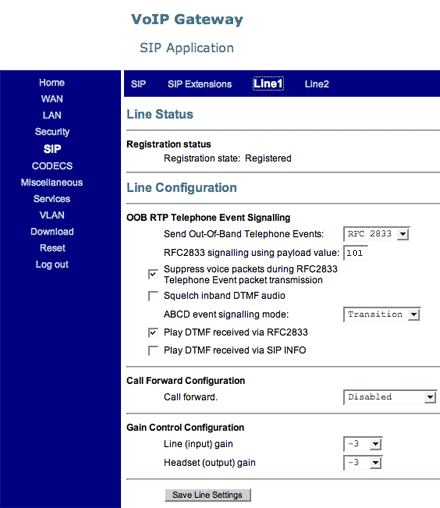Screen dimensions: 440x508
Task: Toggle Suppress voice packets during RFC2833 checkbox
Action: point(153,274)
